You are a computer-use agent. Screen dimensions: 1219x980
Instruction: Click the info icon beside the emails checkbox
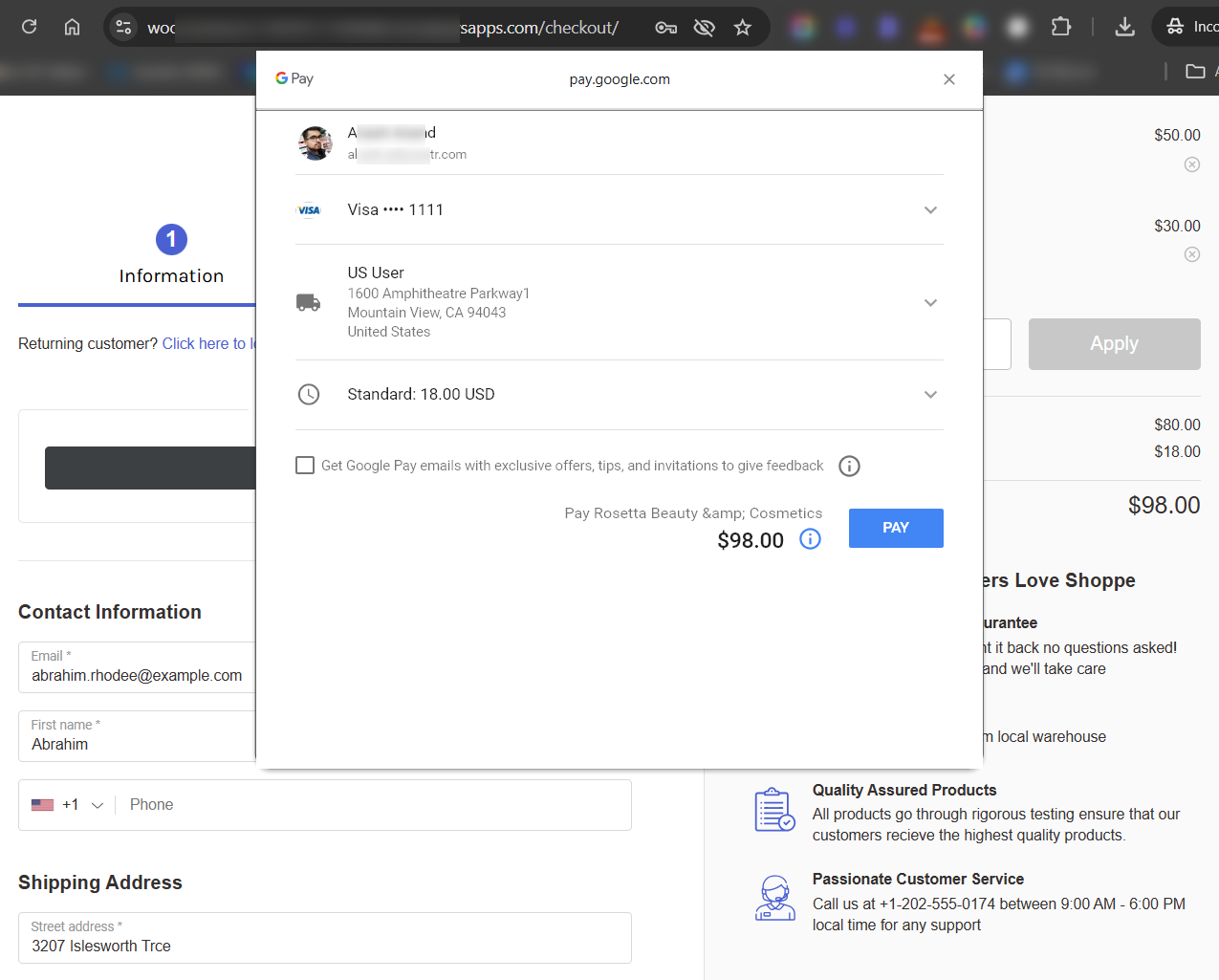[849, 466]
